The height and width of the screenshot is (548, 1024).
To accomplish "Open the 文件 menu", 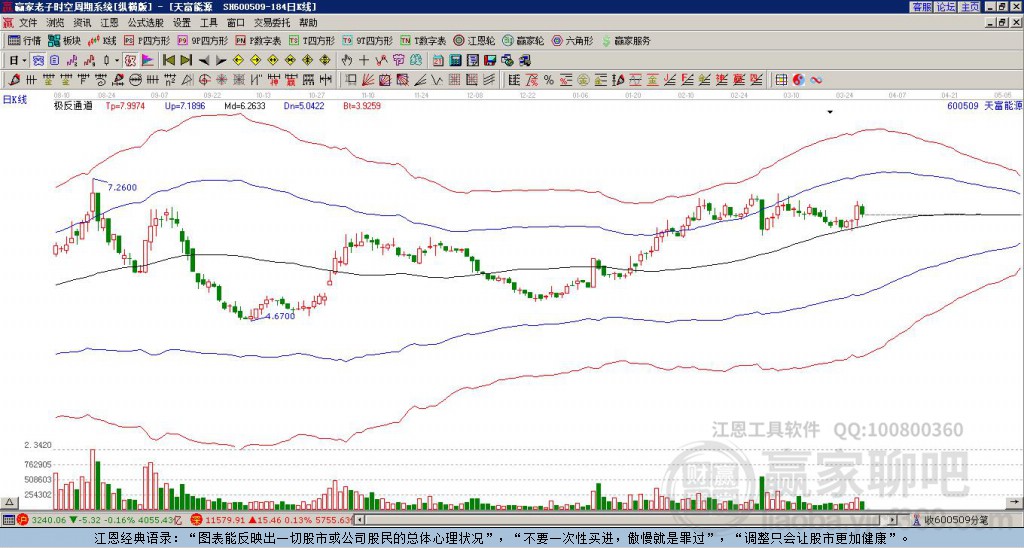I will [27, 23].
